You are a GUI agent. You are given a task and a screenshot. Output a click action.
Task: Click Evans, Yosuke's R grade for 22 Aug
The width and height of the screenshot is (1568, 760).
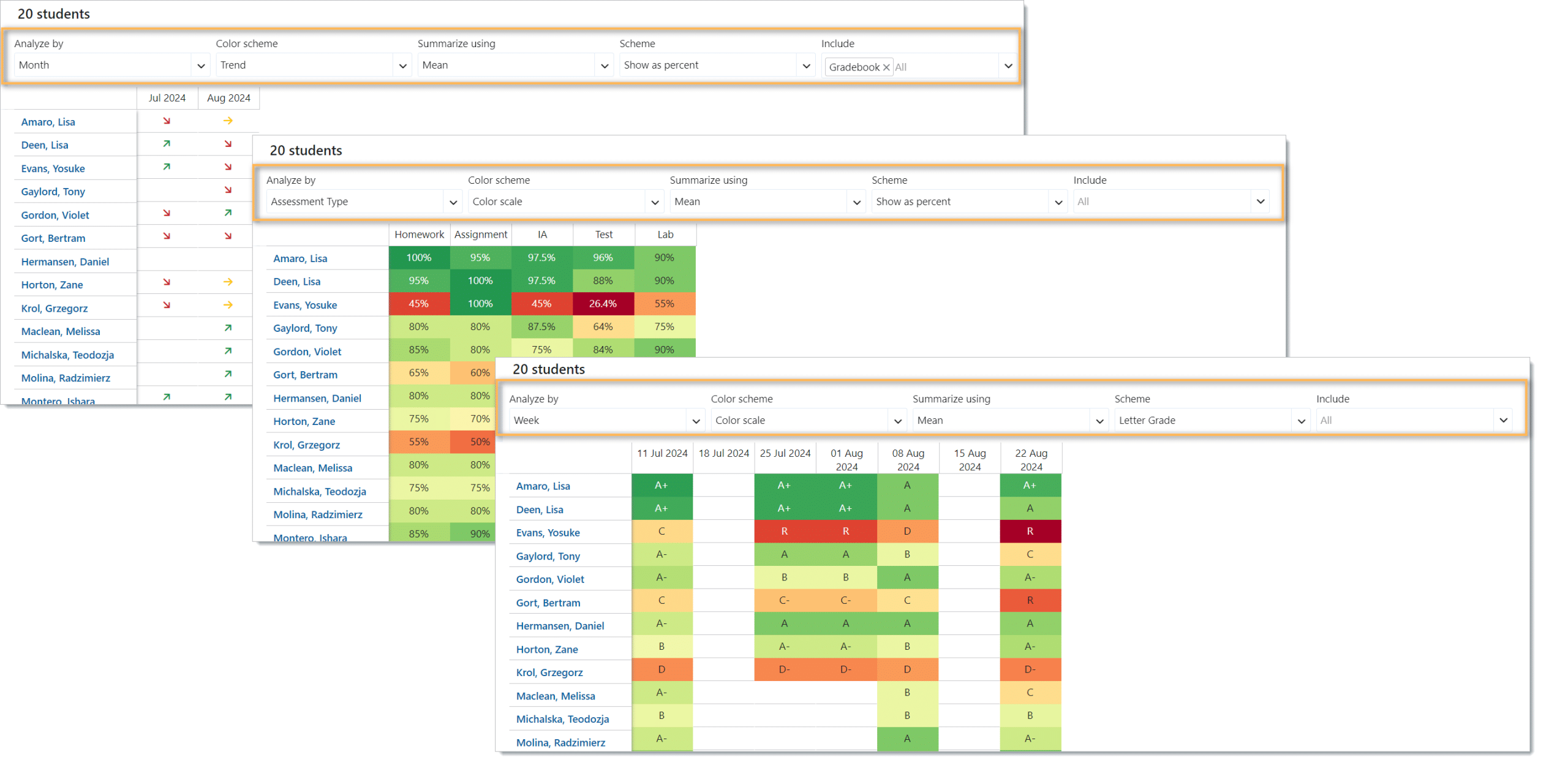1030,532
